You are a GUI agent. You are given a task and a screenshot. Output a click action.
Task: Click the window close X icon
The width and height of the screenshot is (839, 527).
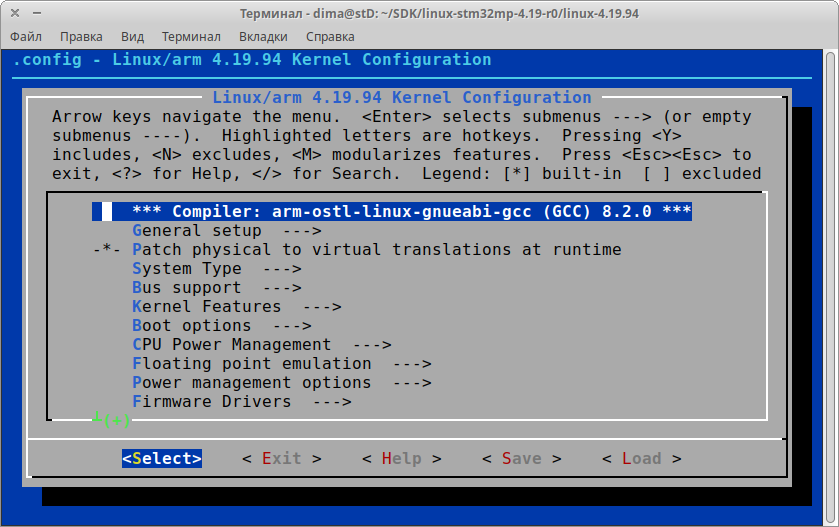[x=15, y=13]
